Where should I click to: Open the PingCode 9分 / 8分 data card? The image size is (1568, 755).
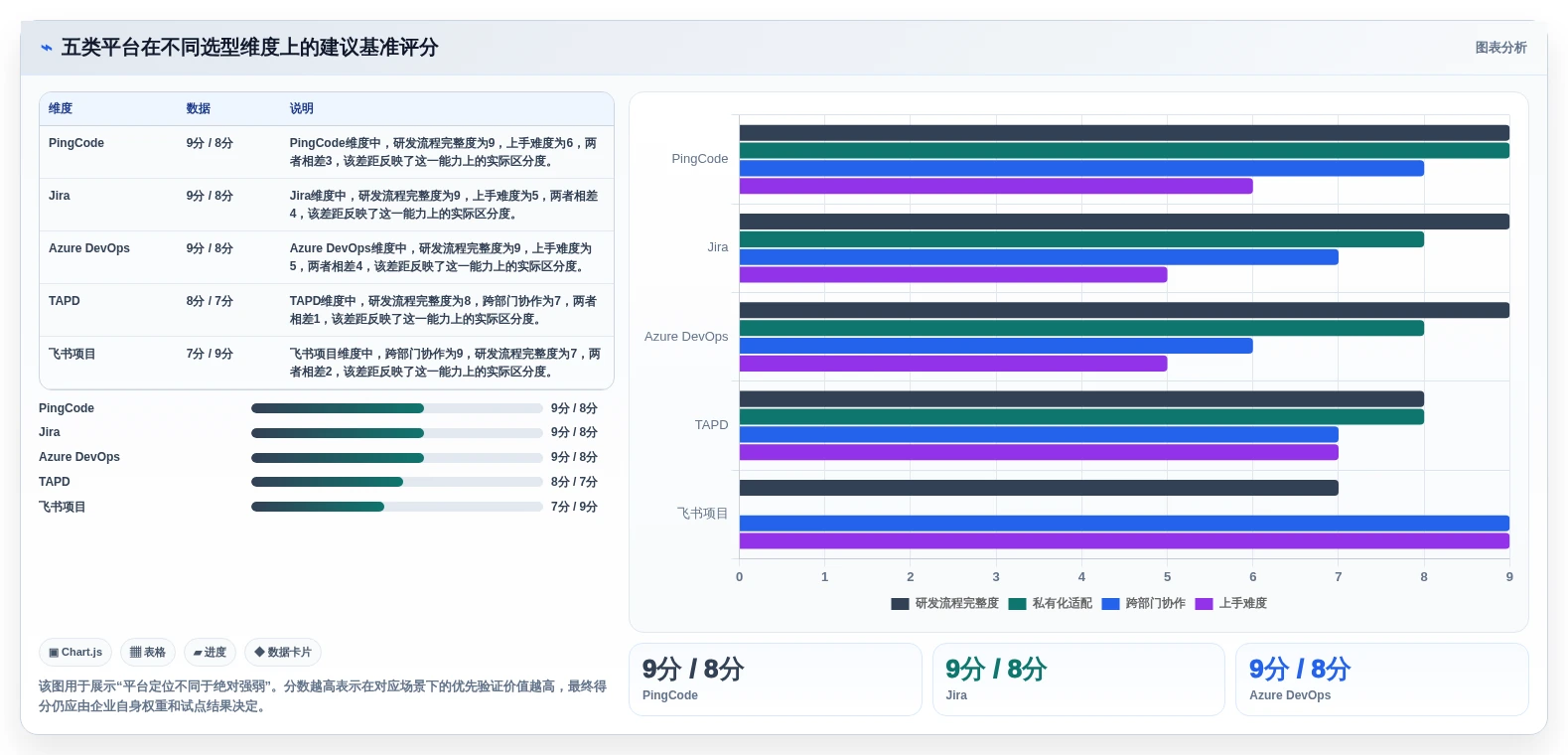click(x=775, y=679)
